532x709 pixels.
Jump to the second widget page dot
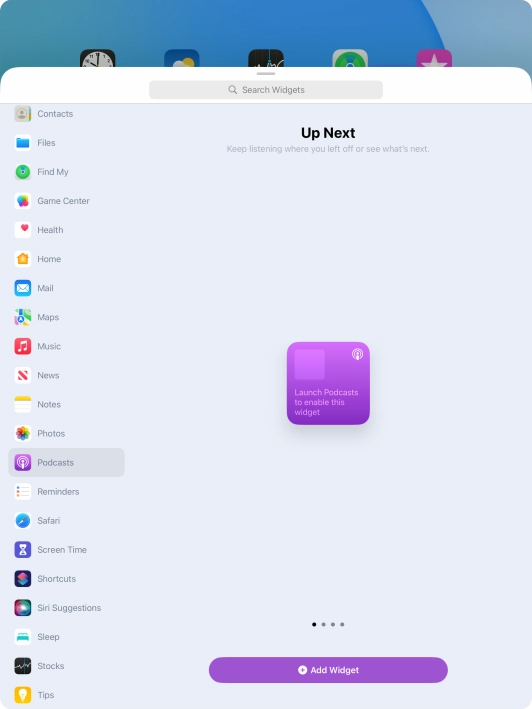(x=323, y=624)
